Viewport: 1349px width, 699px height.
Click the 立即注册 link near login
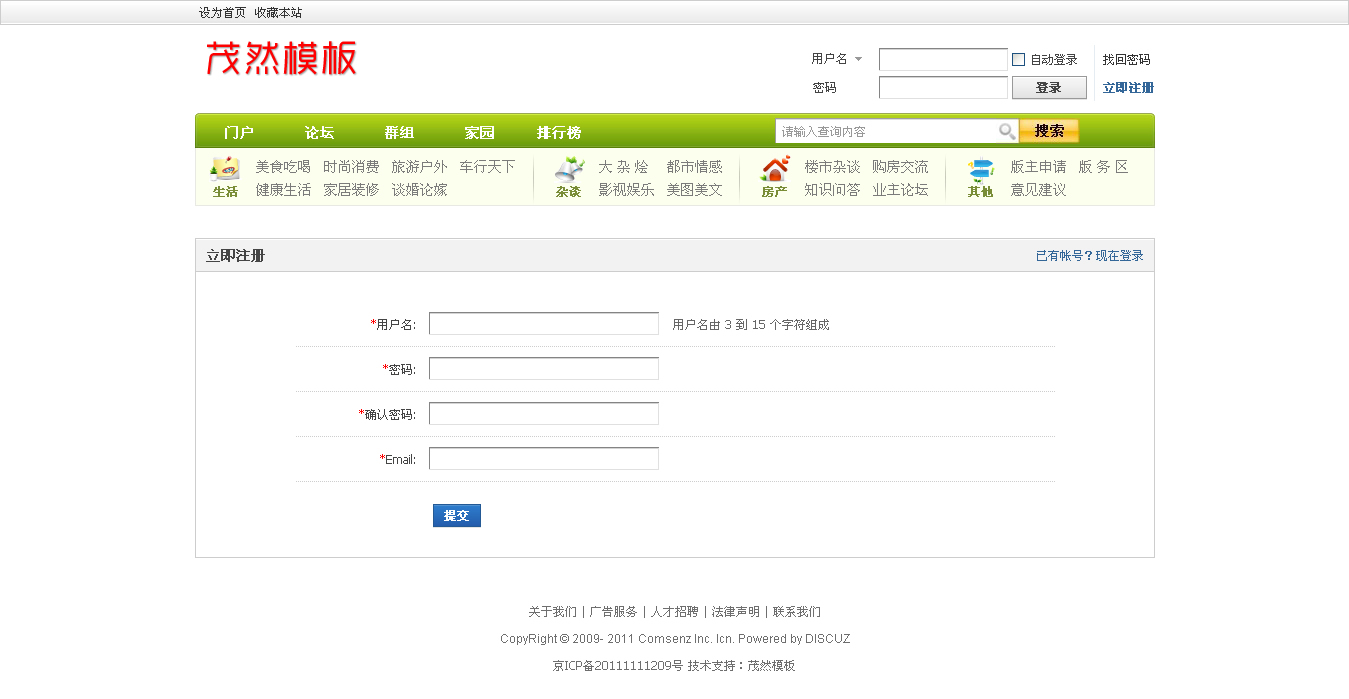tap(1128, 88)
